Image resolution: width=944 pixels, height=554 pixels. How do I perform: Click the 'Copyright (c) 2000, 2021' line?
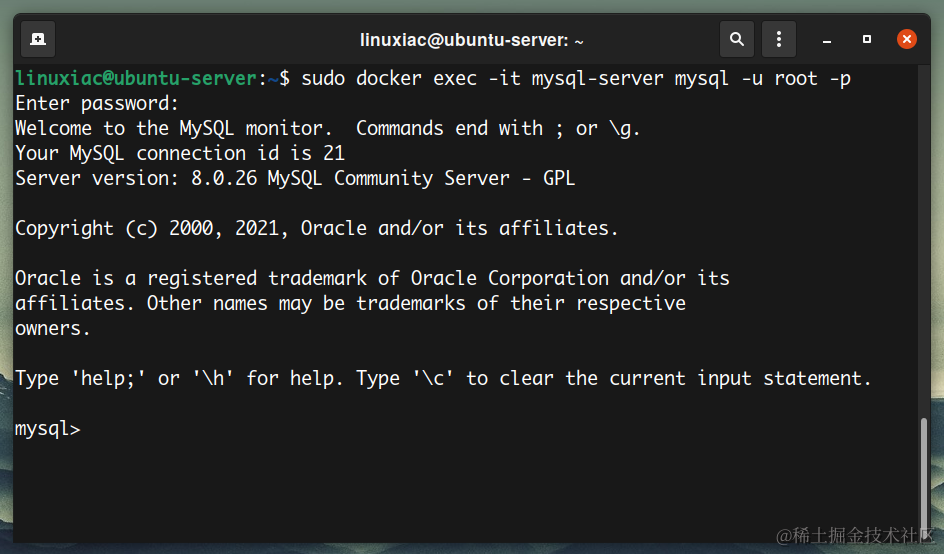317,228
